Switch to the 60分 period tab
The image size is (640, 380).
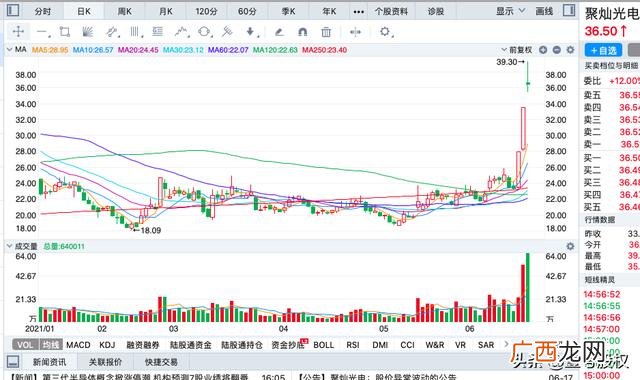click(x=247, y=11)
